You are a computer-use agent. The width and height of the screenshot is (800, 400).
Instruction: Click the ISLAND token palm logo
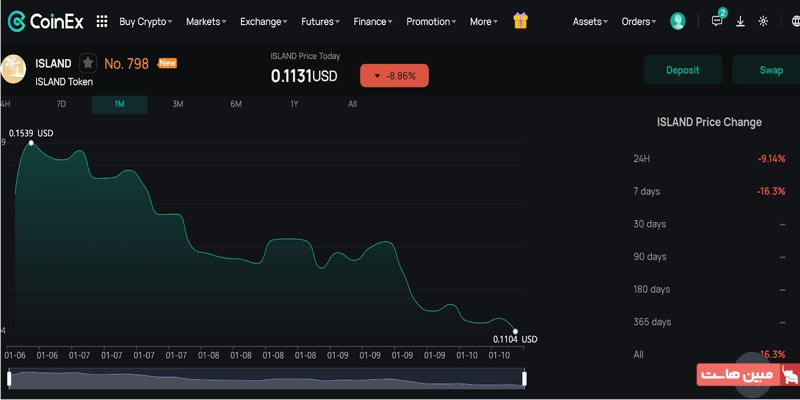pyautogui.click(x=13, y=69)
